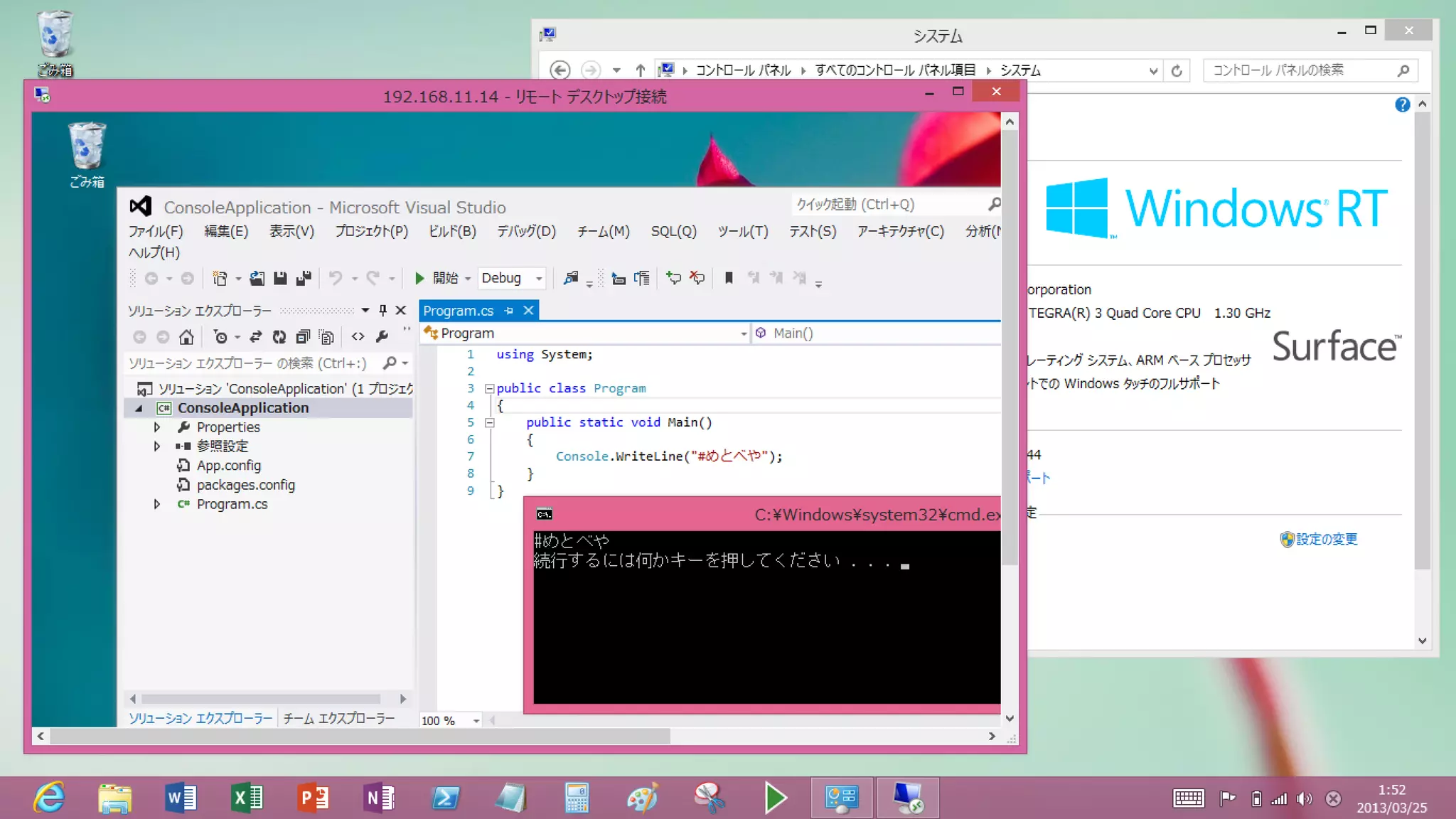Image resolution: width=1456 pixels, height=819 pixels.
Task: Click the Find in Files toolbar icon
Action: (570, 278)
